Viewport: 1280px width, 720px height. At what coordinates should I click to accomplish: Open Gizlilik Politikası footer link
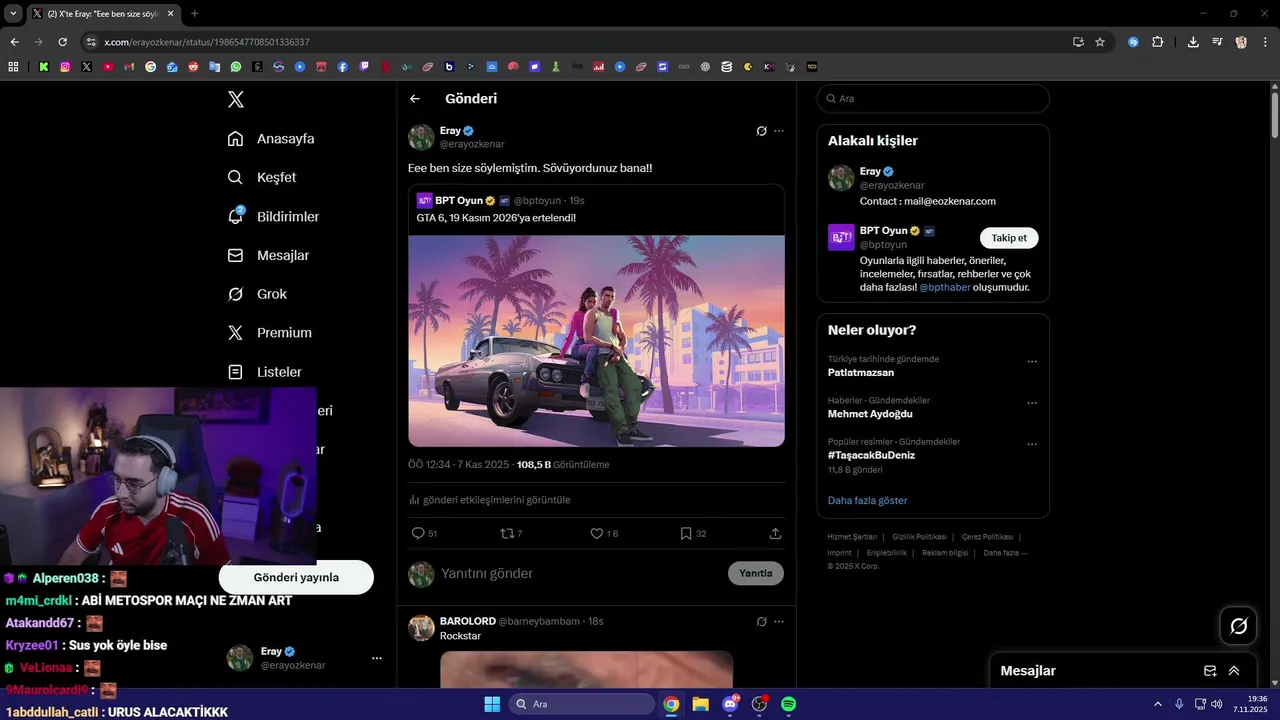pos(919,537)
